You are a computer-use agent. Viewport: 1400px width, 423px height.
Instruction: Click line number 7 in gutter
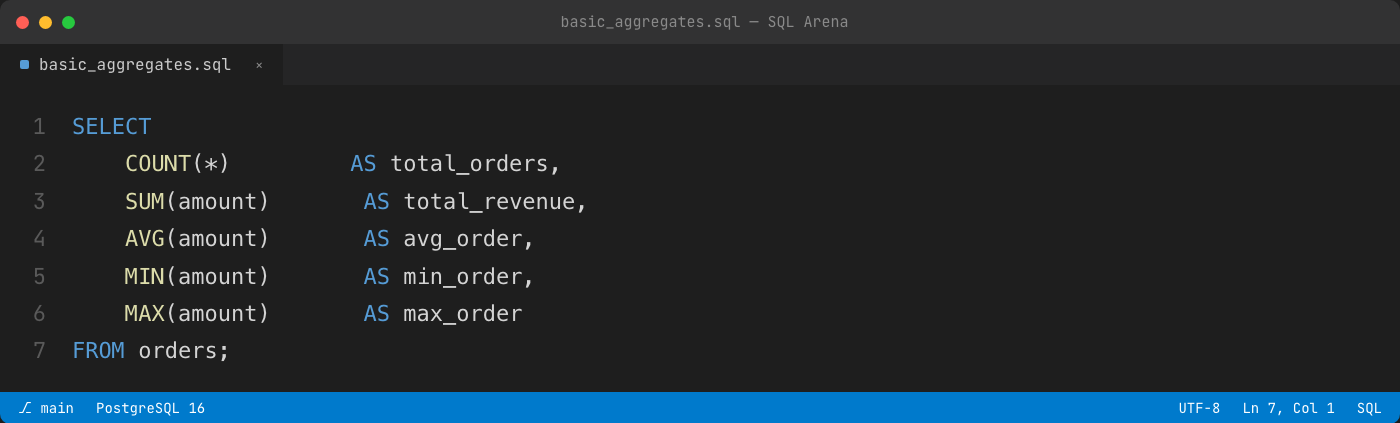pyautogui.click(x=39, y=351)
